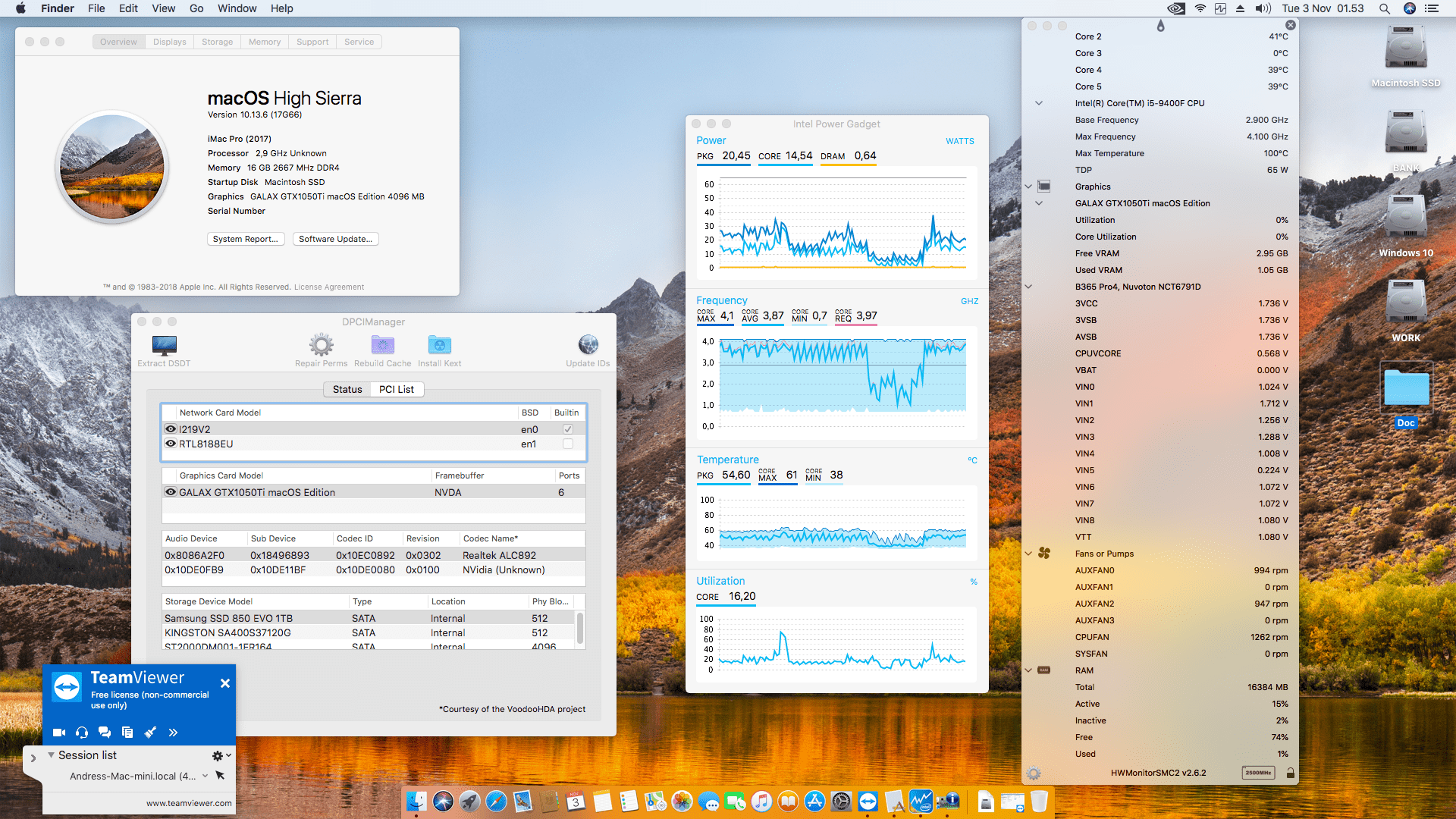
Task: Open the Memory tab in About This Mac
Action: coord(264,42)
